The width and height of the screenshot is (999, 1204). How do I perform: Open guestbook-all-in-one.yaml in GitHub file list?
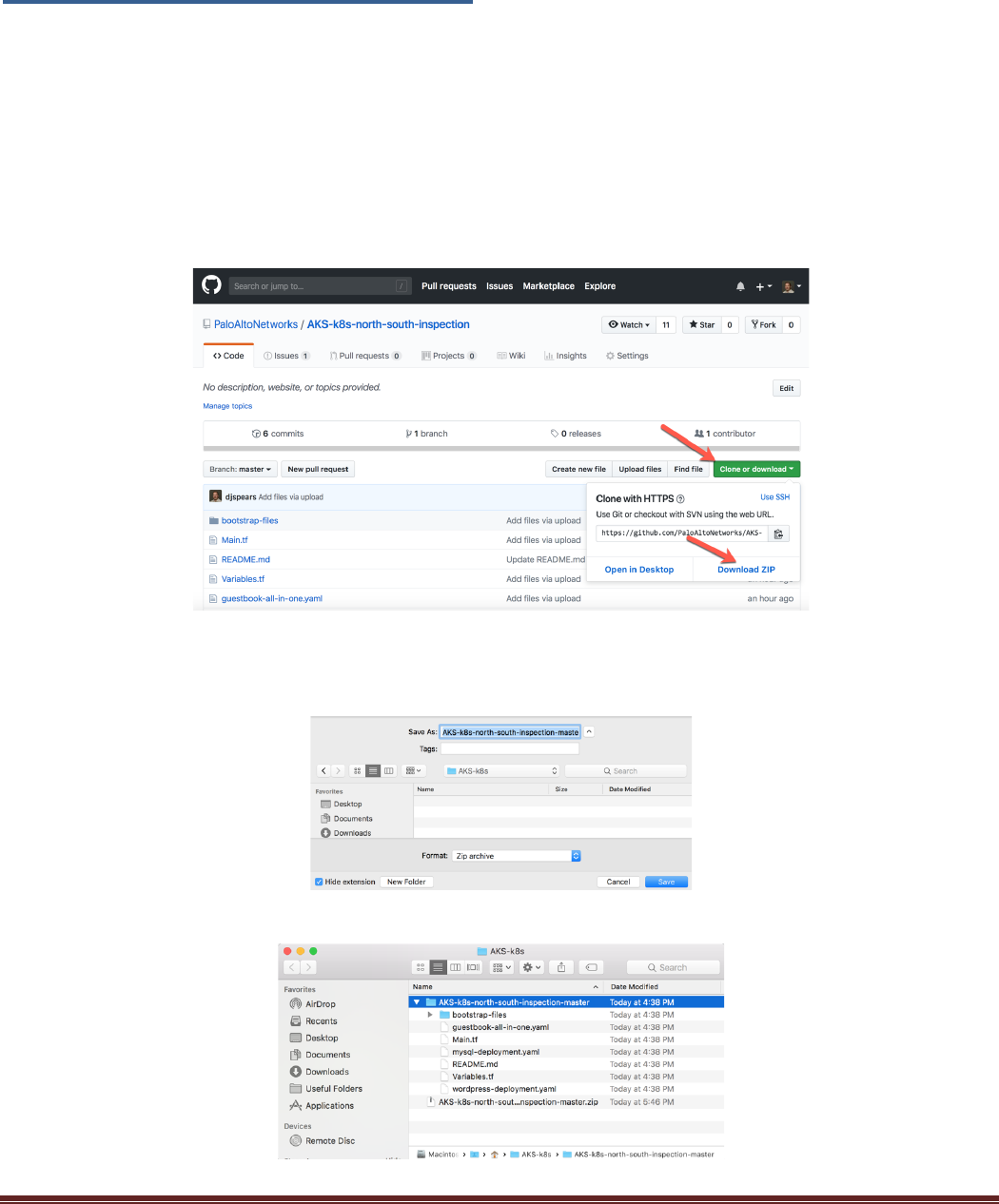pos(272,599)
